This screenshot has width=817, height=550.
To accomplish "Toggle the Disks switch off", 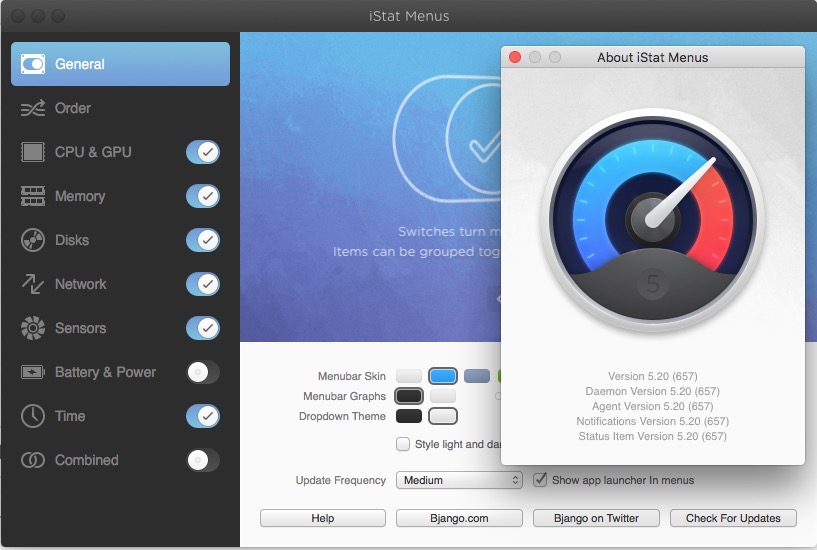I will tap(203, 240).
